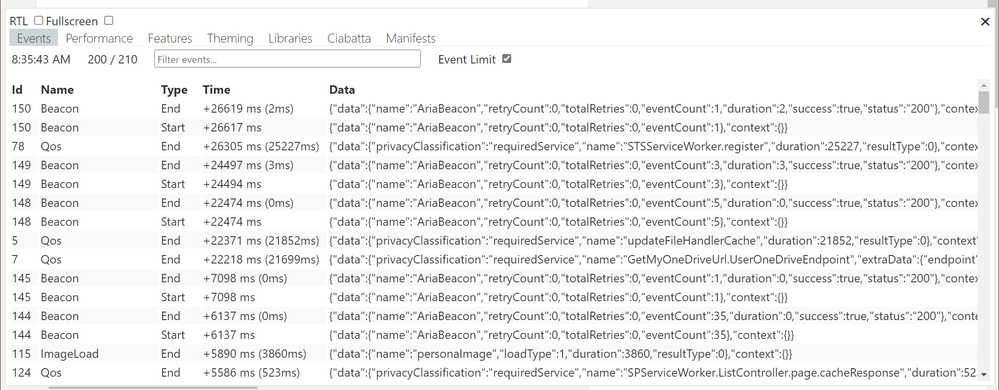Screen dimensions: 999x390
Task: Click the Data column header
Action: coord(342,90)
